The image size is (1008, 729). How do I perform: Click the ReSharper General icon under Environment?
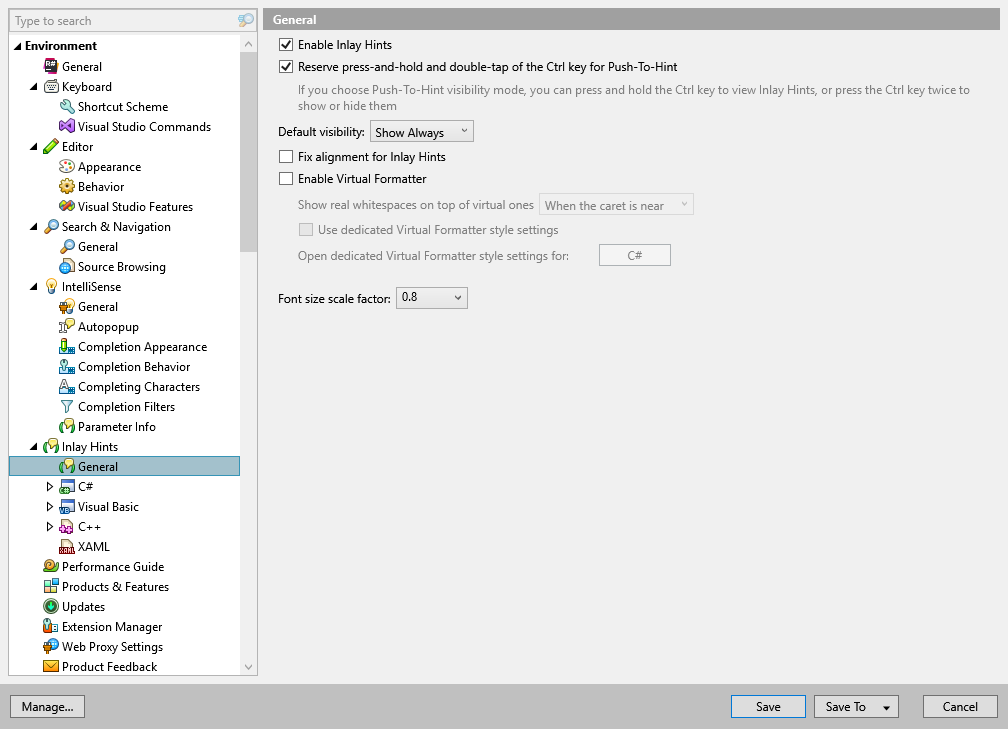51,66
